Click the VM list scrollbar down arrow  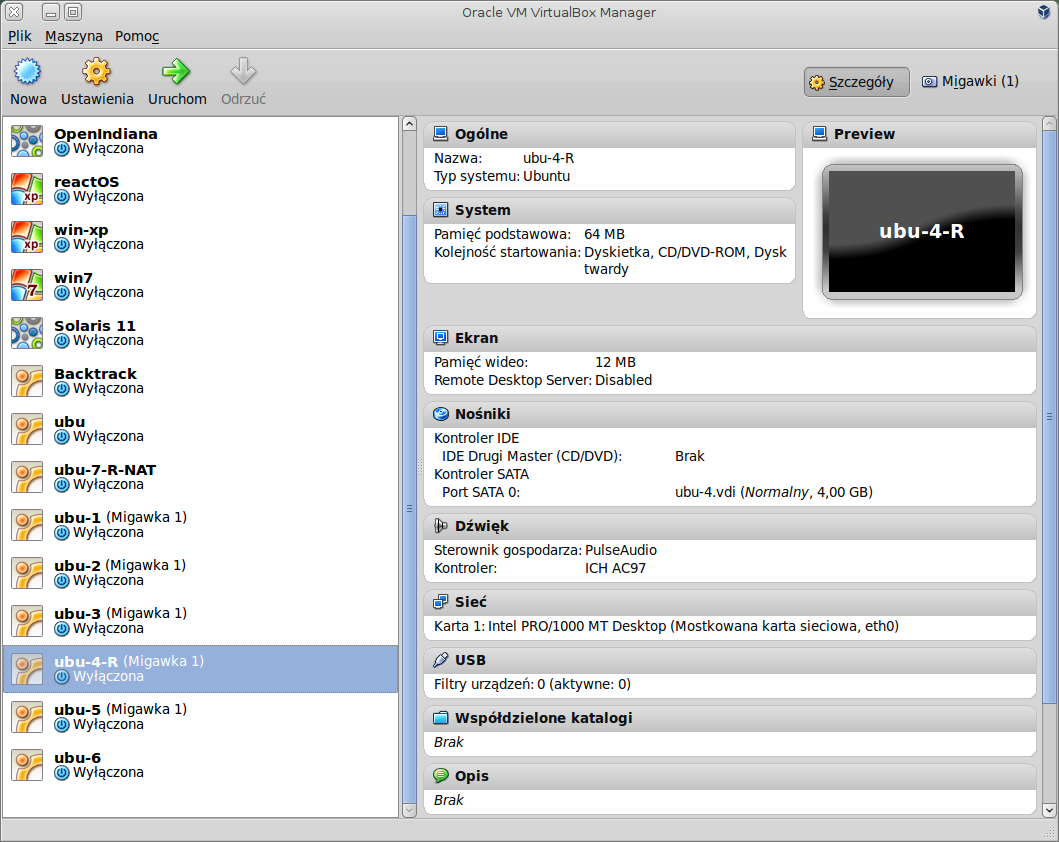409,809
